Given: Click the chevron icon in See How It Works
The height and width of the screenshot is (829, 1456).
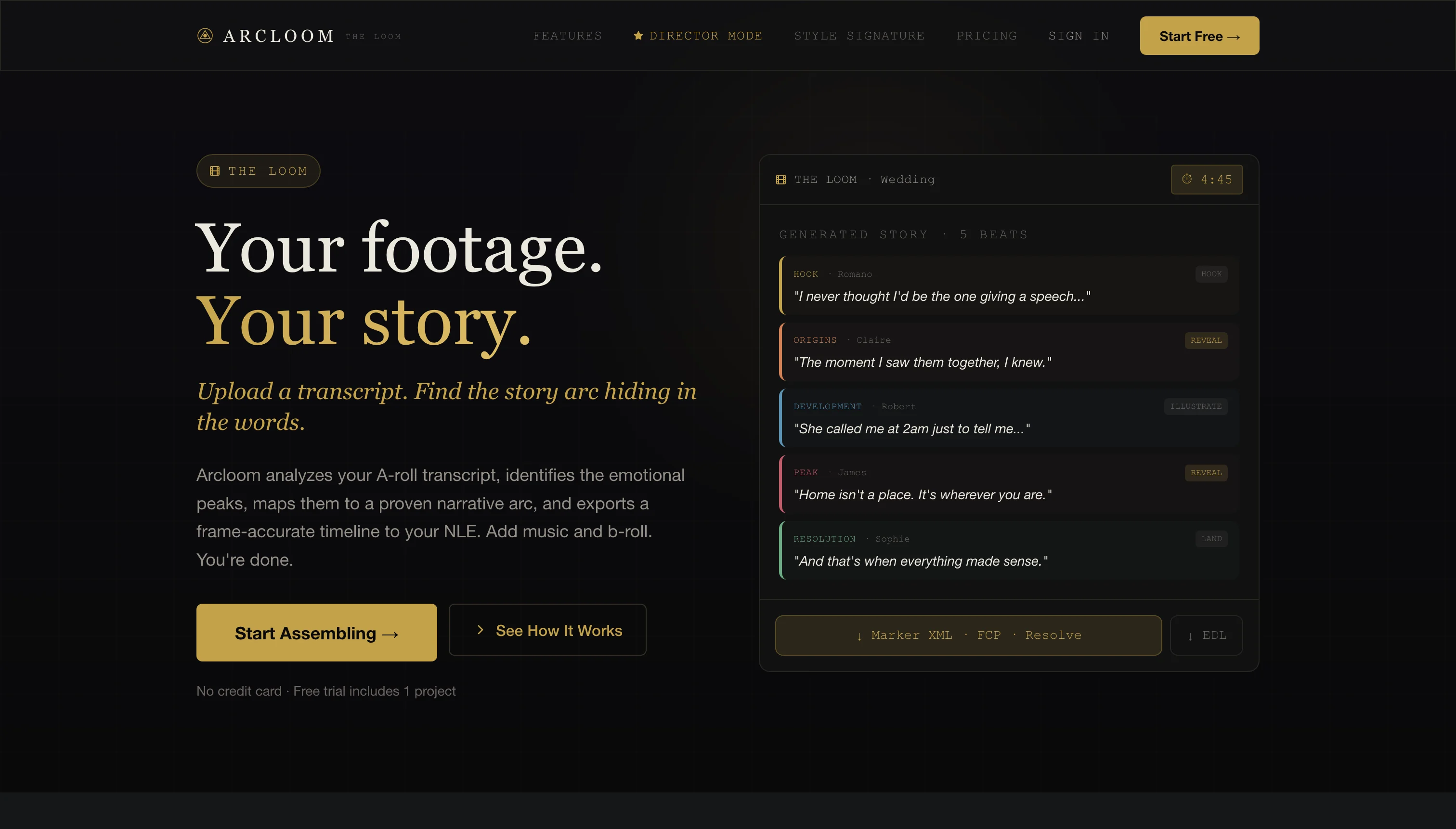Looking at the screenshot, I should [480, 630].
